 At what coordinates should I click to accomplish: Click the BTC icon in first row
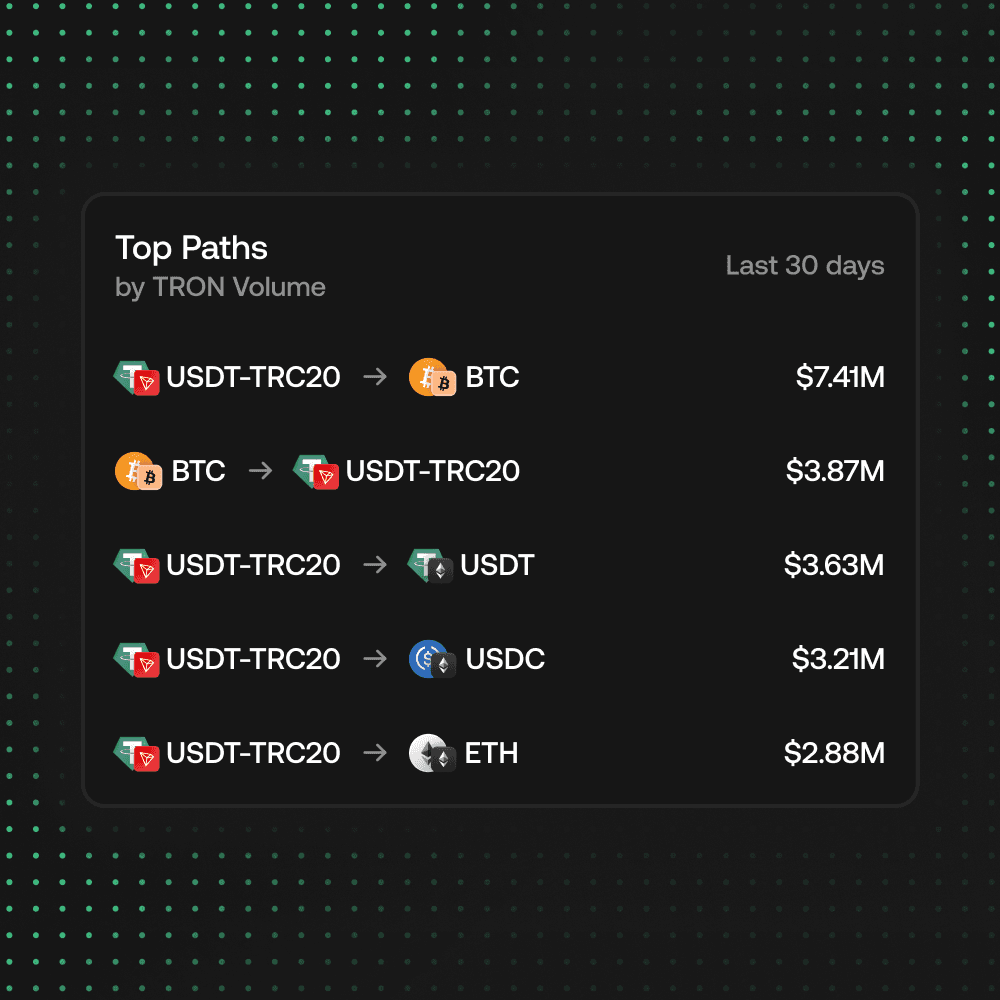tap(432, 377)
